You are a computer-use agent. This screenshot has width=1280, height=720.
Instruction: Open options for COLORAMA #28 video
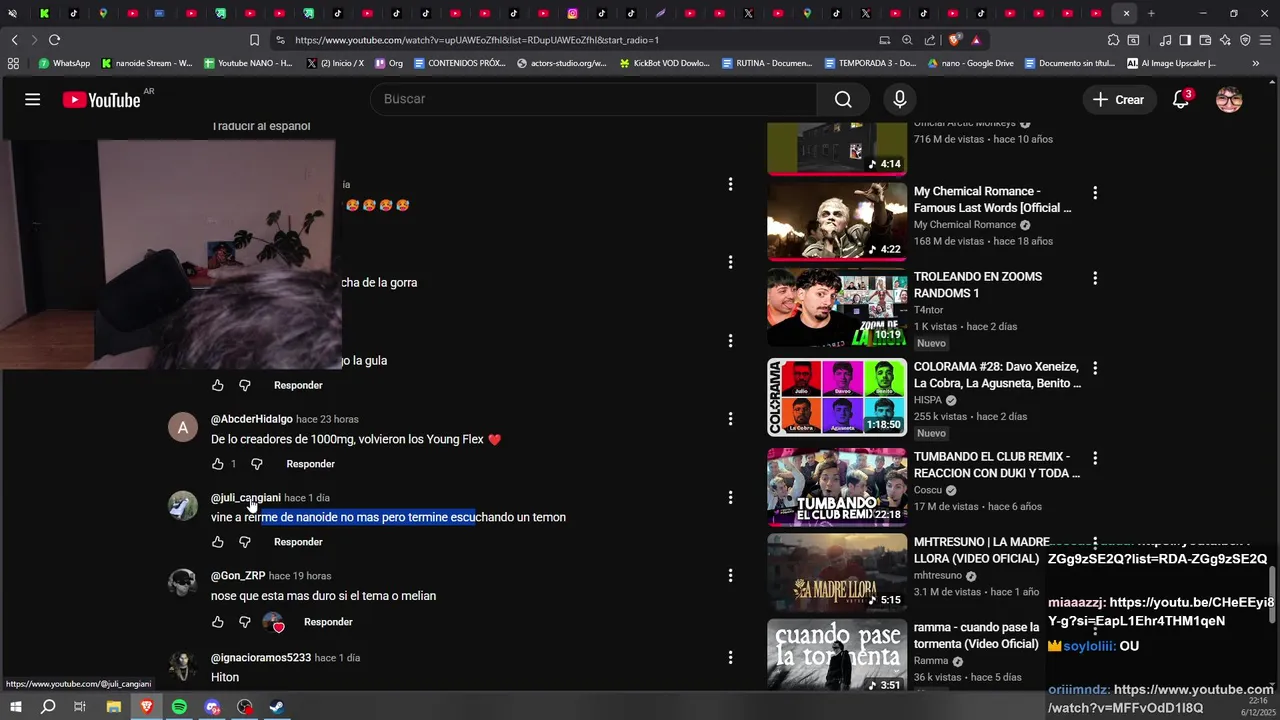click(1095, 368)
